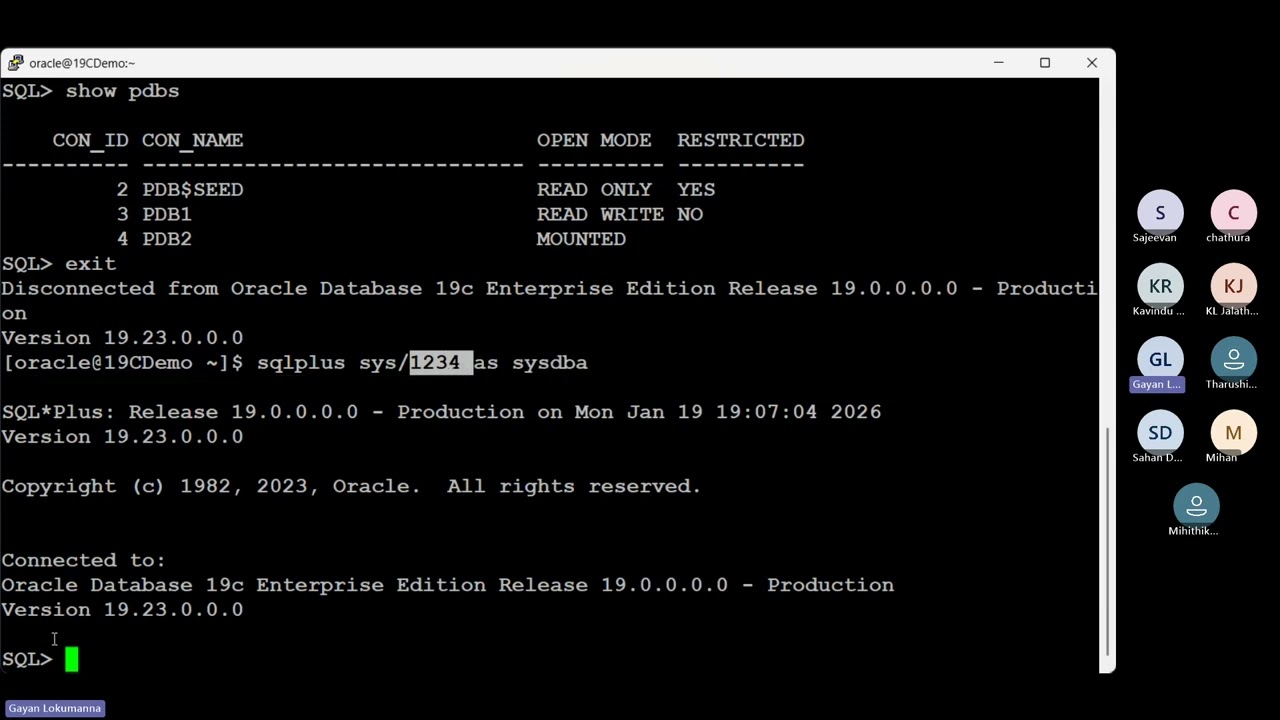Click the 'Connected to:' line
This screenshot has height=720, width=1280.
coord(83,560)
